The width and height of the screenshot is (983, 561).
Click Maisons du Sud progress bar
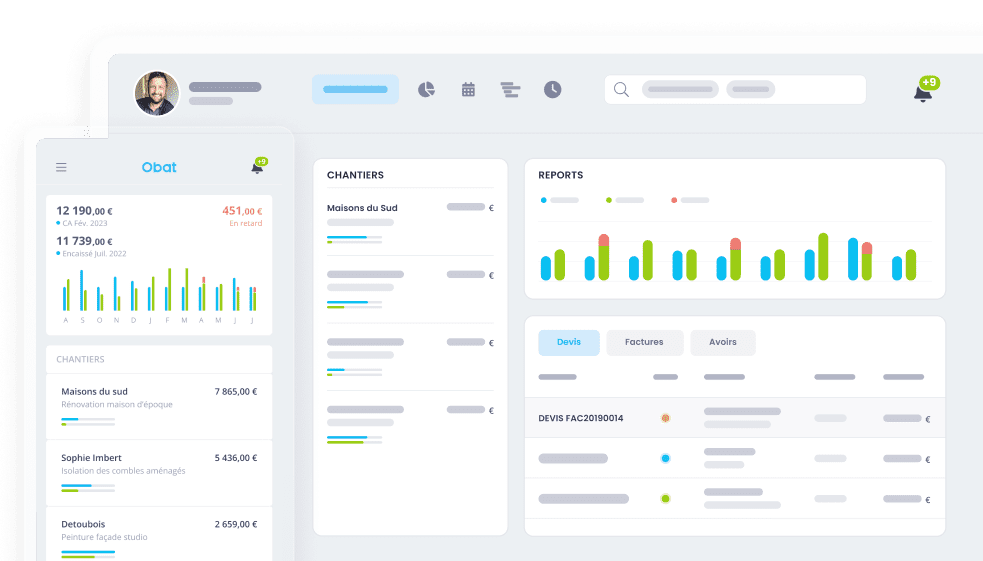pos(354,239)
